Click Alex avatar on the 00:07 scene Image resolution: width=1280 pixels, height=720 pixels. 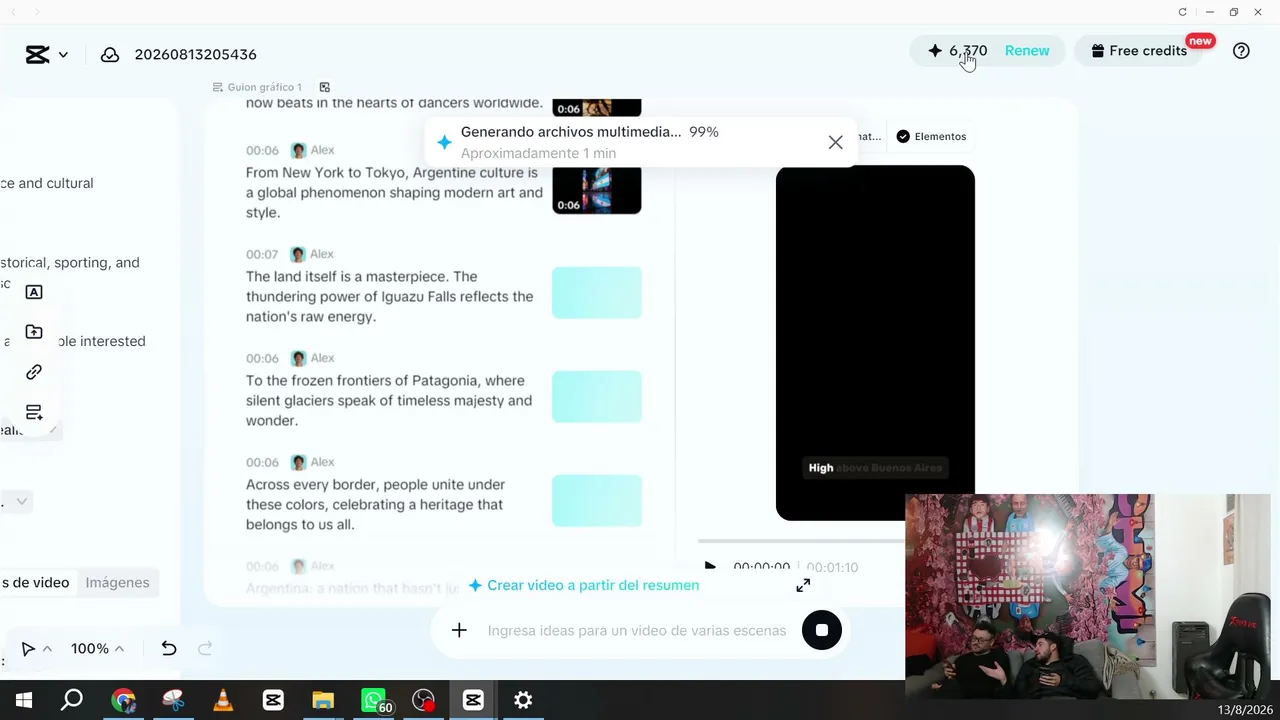coord(298,254)
